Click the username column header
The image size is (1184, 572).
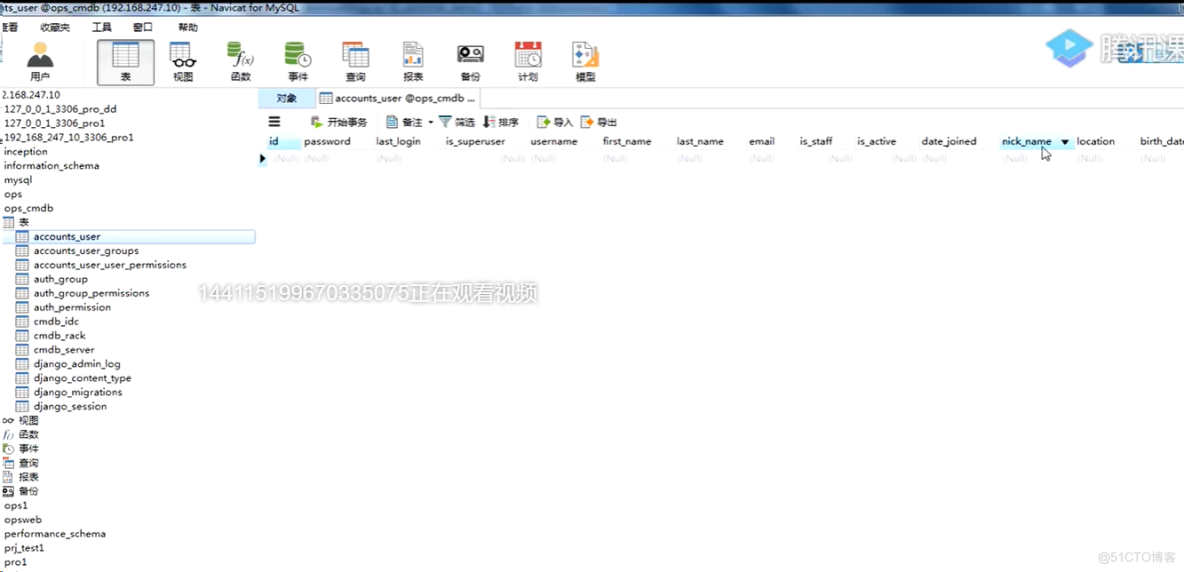click(554, 142)
